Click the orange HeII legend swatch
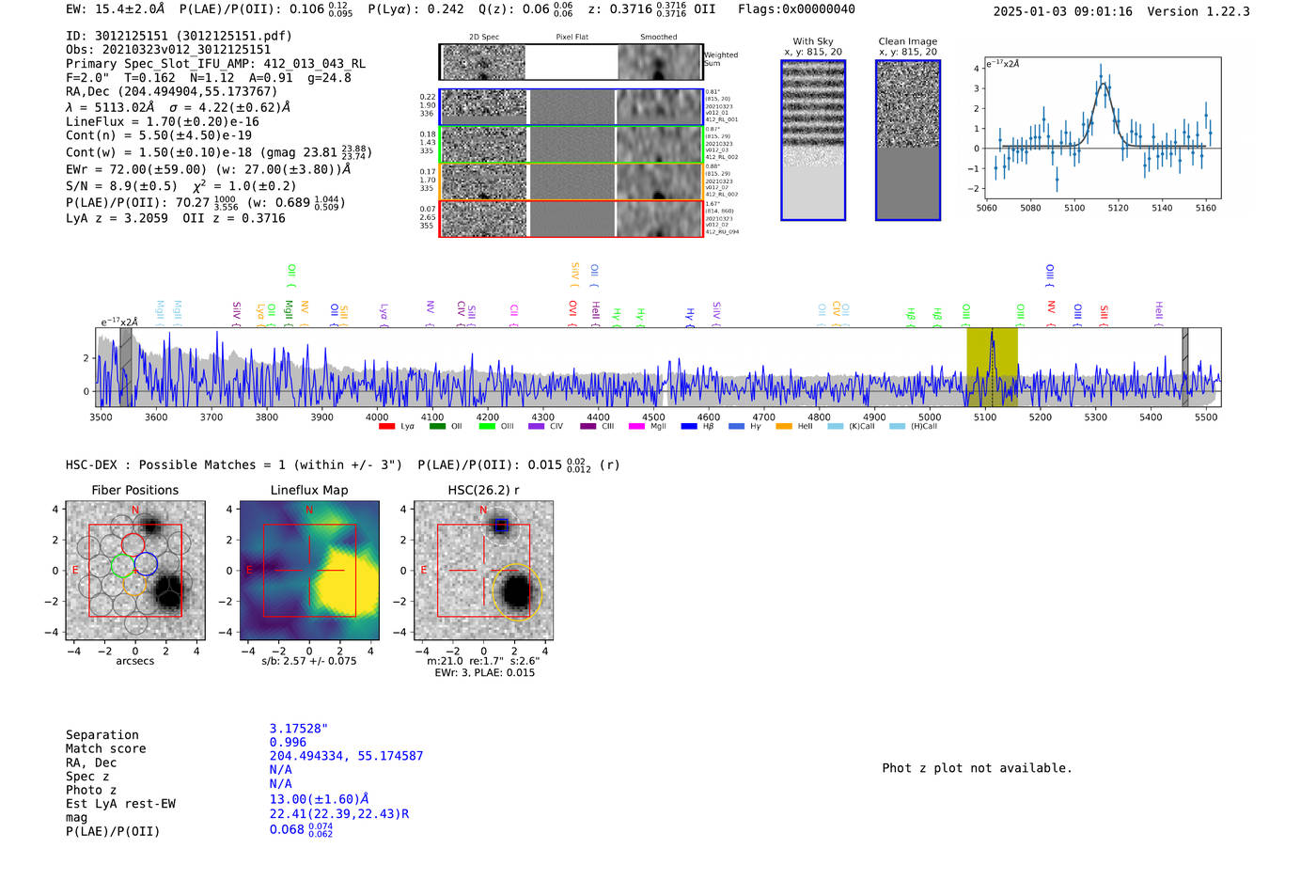Viewport: 1316px width, 896px height. coord(784,427)
